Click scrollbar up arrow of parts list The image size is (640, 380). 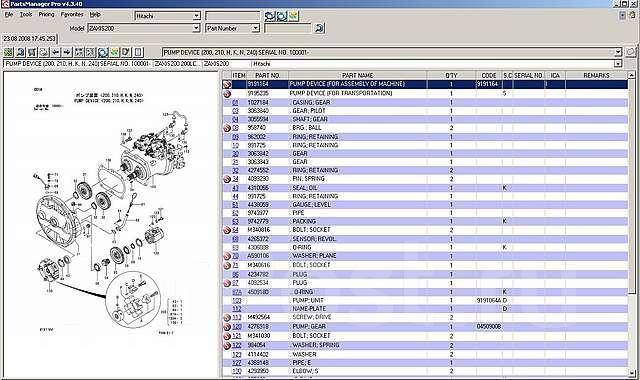631,75
